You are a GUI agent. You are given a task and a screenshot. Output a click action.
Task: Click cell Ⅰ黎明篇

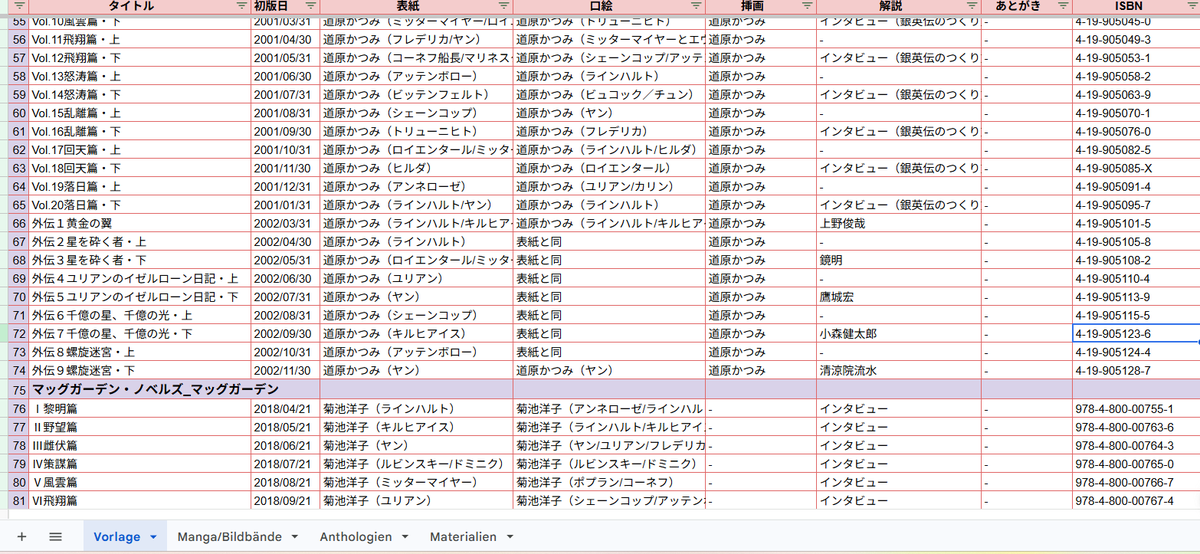(x=139, y=408)
